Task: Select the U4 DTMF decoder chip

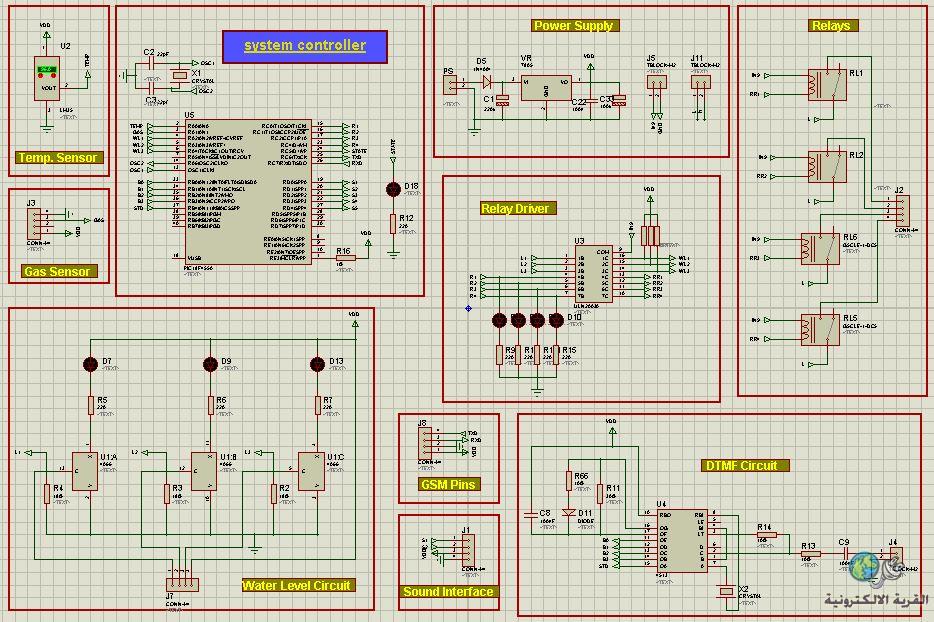Action: [x=682, y=540]
